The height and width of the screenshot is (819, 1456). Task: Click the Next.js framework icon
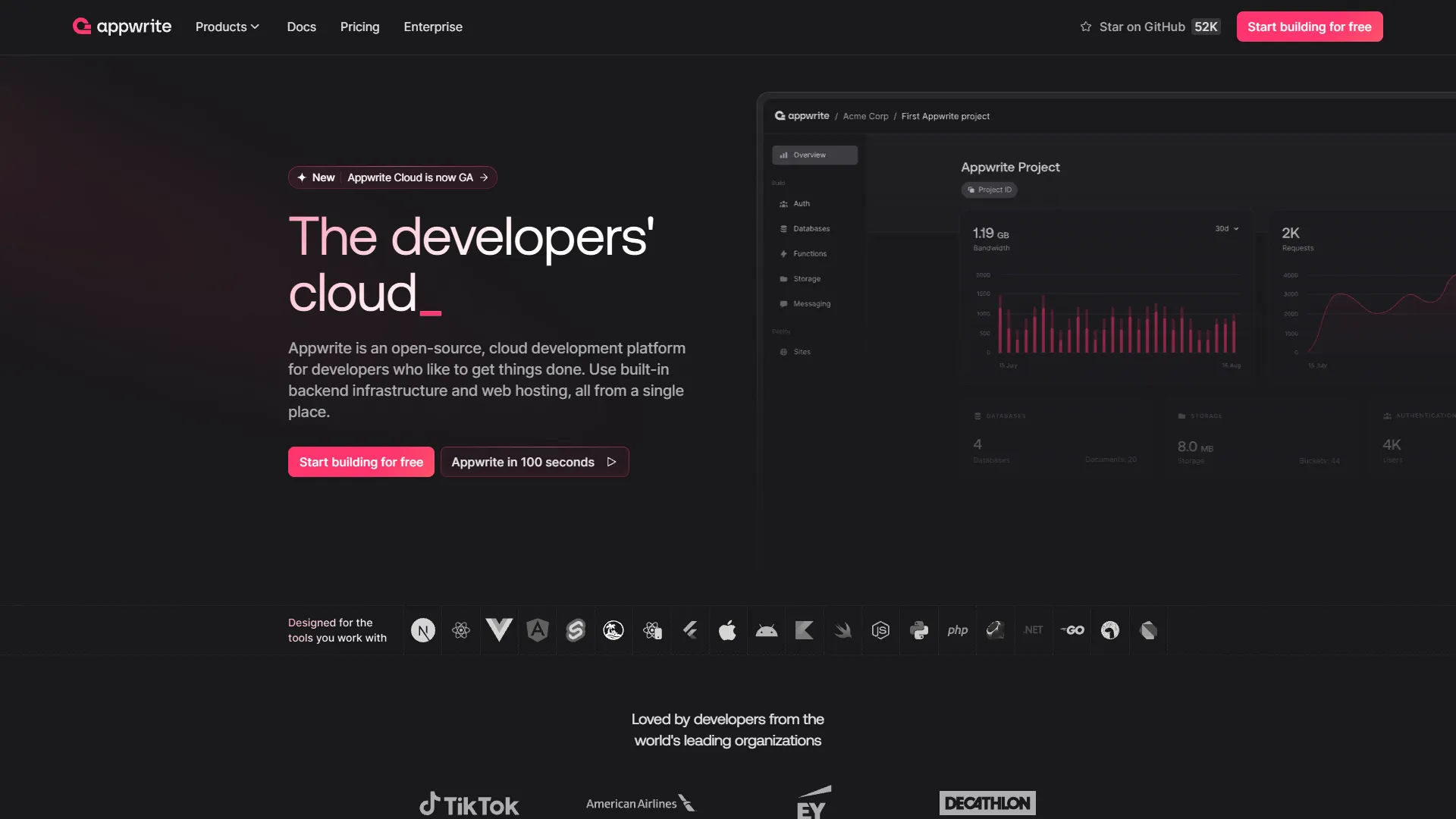[x=423, y=630]
